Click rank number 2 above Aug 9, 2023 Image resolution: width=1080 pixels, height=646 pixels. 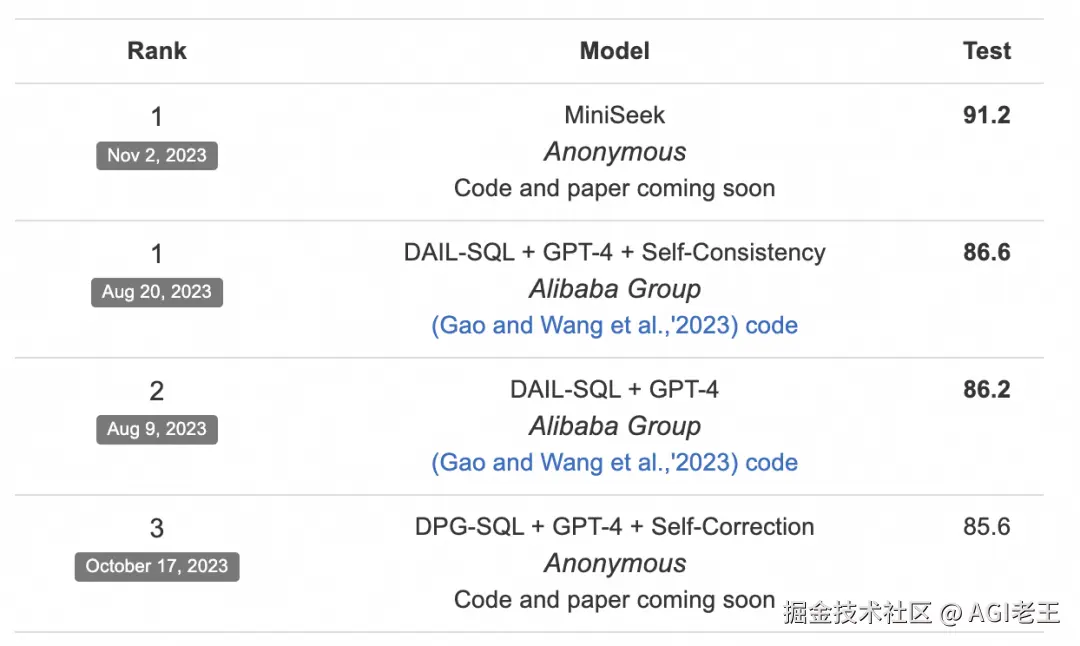pyautogui.click(x=157, y=391)
